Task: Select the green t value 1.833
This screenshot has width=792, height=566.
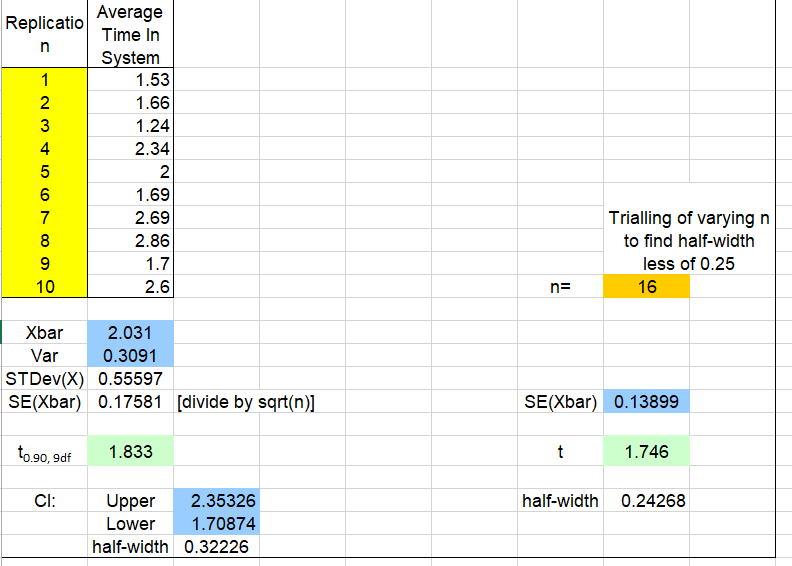Action: 130,450
